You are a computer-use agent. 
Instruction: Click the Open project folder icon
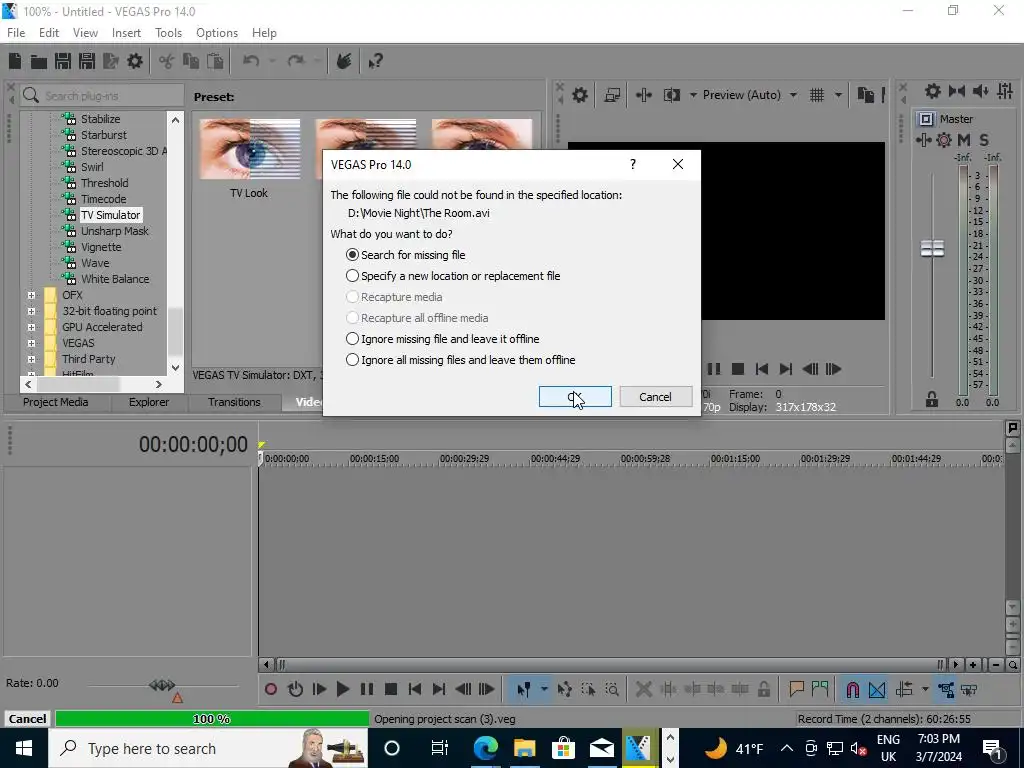point(39,61)
